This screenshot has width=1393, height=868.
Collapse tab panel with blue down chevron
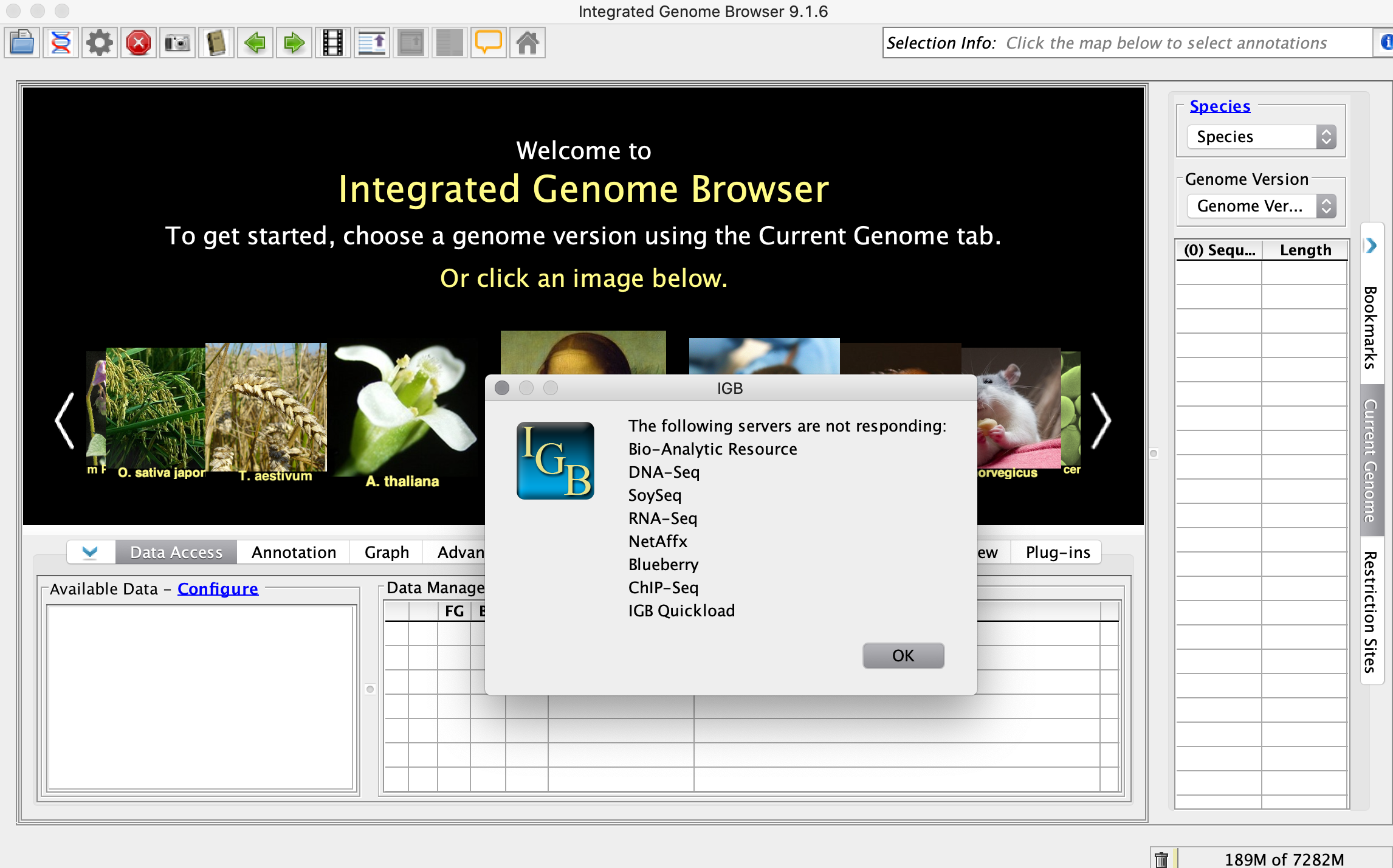pos(90,552)
